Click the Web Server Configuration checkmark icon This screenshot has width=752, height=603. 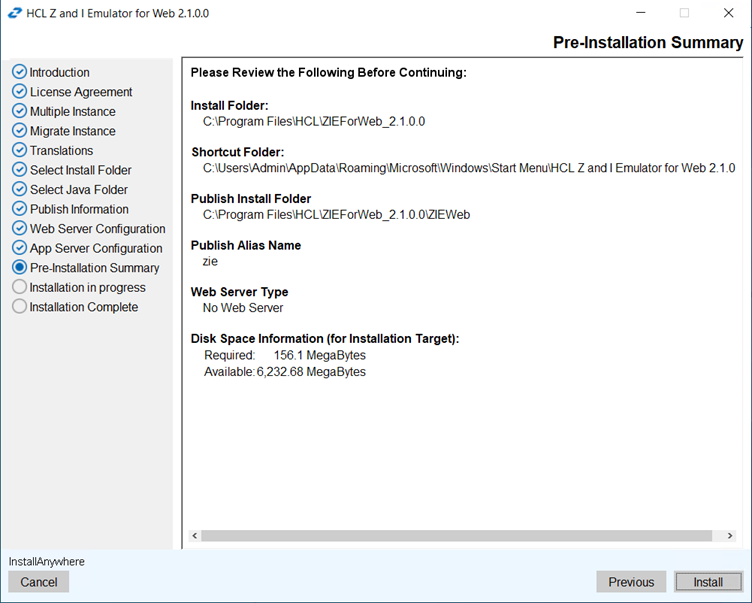click(x=19, y=228)
